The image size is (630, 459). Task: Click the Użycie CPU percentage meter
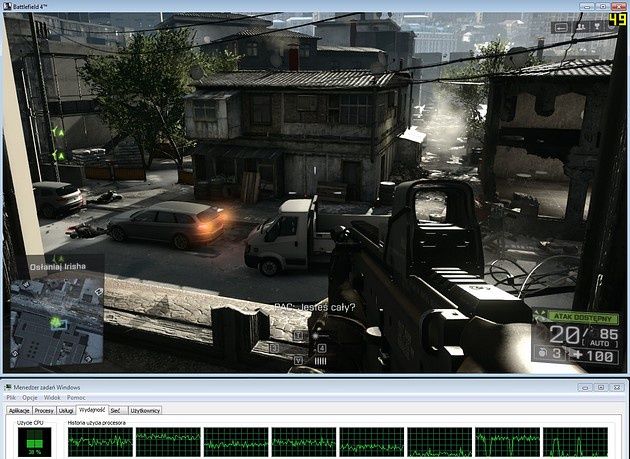coord(35,442)
